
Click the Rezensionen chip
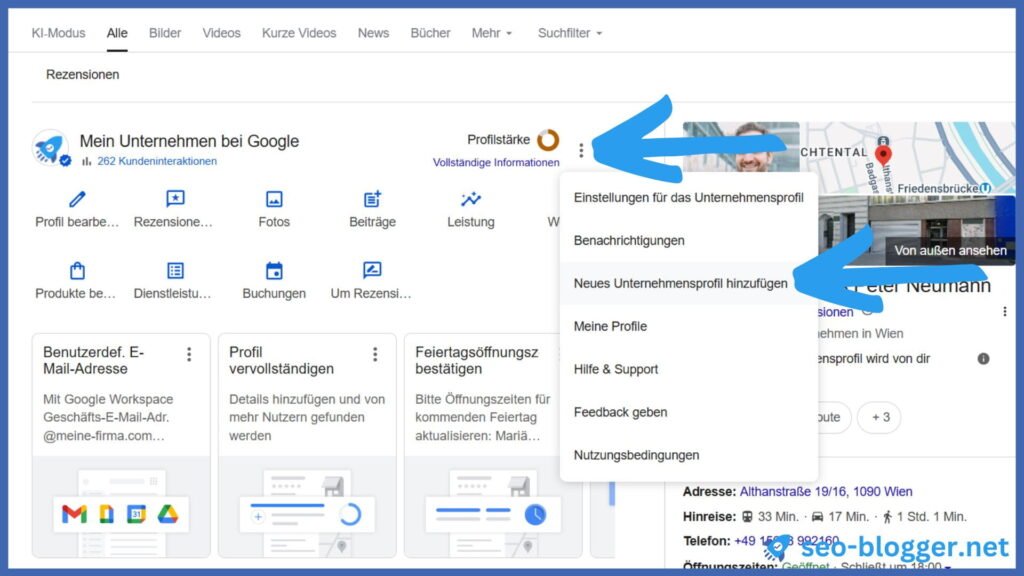[82, 74]
